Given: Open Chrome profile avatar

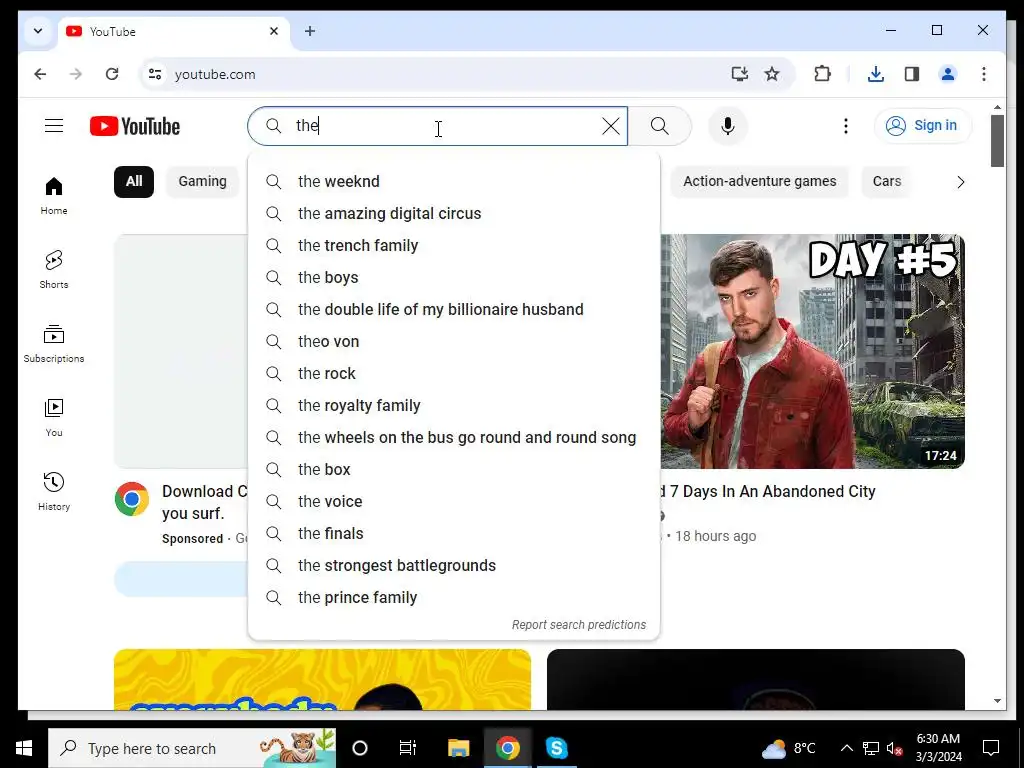Looking at the screenshot, I should [948, 74].
